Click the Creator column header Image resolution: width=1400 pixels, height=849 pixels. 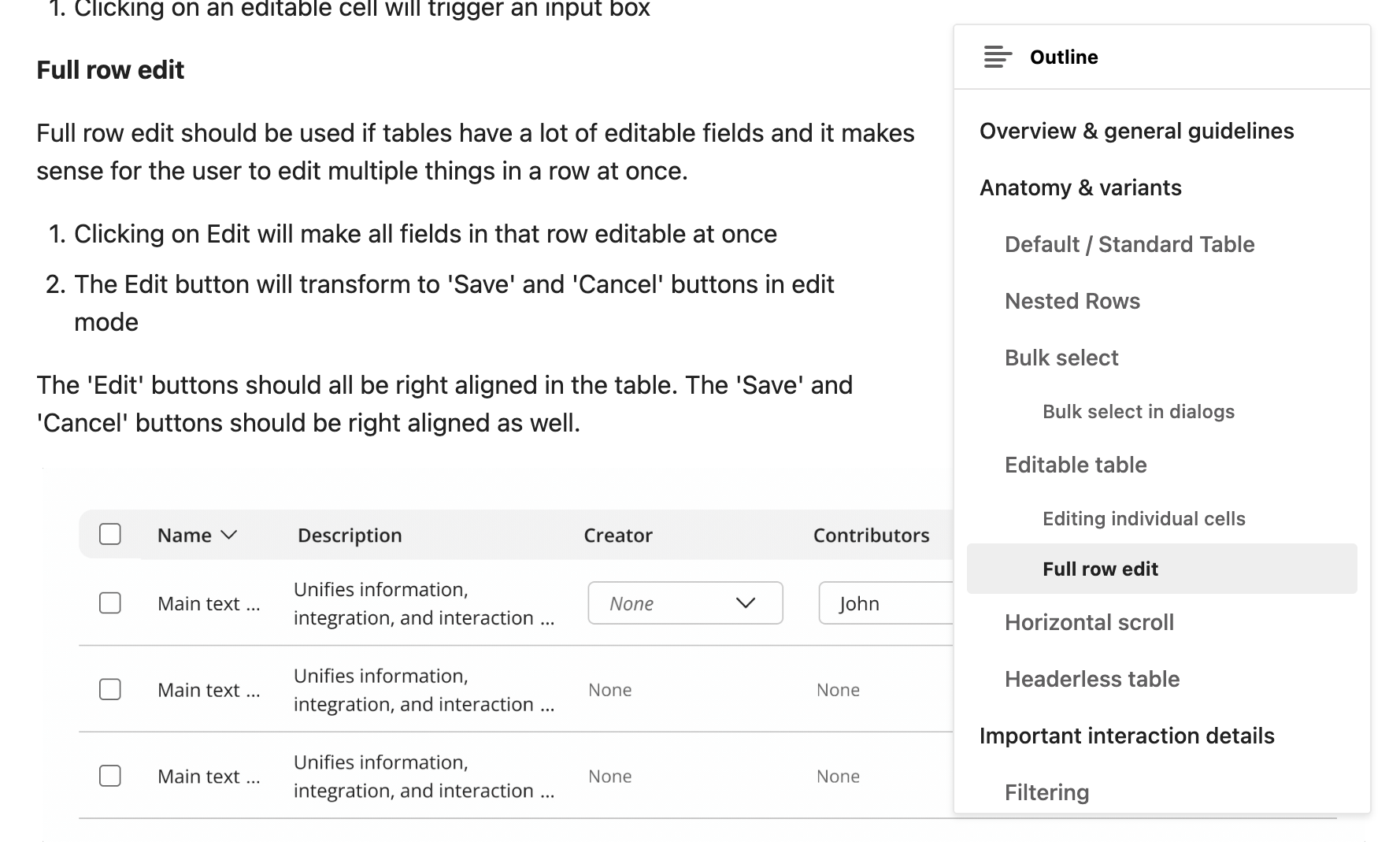click(x=618, y=535)
